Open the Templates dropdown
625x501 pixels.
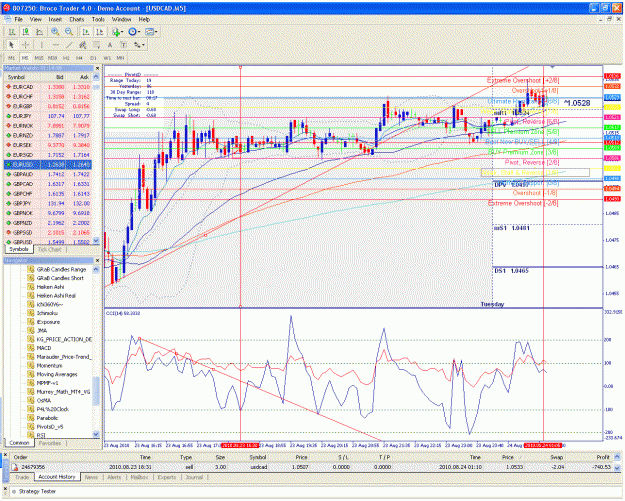(151, 32)
